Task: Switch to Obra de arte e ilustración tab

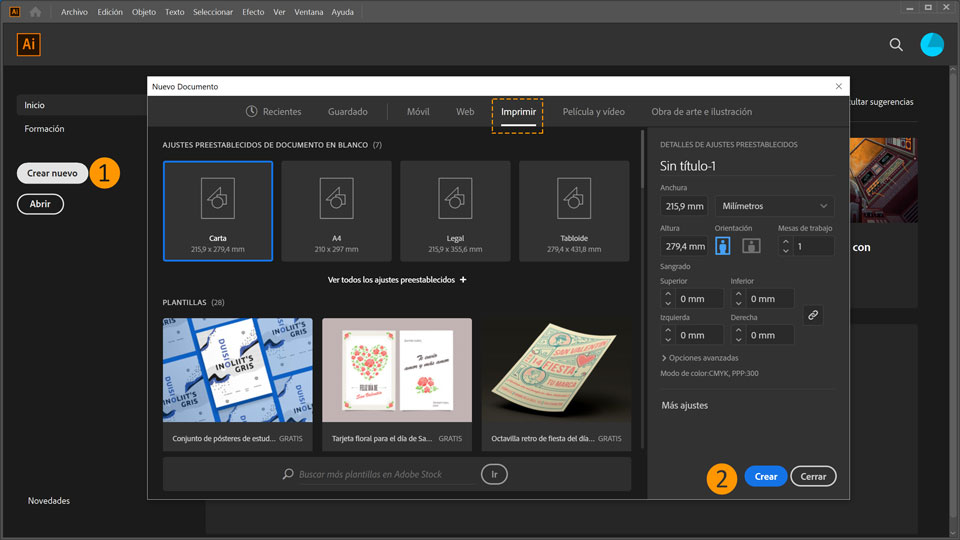Action: 702,111
